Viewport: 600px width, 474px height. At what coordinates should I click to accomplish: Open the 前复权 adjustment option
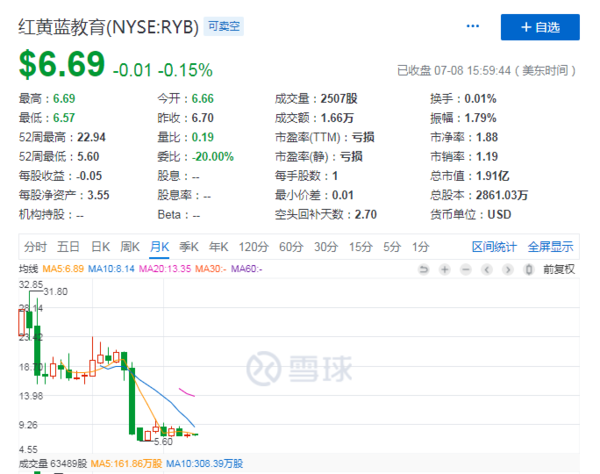click(x=559, y=269)
